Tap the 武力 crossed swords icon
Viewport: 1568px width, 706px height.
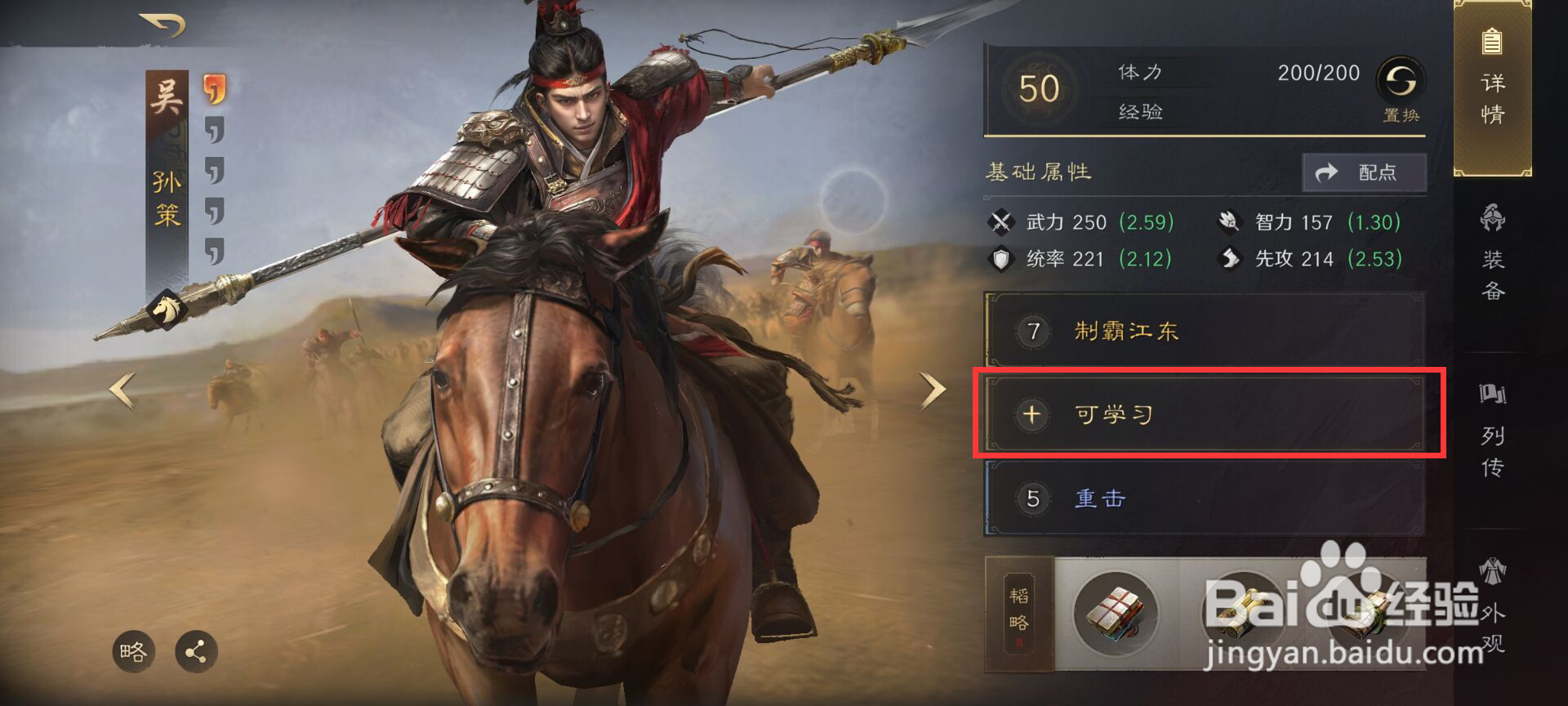pos(1000,221)
